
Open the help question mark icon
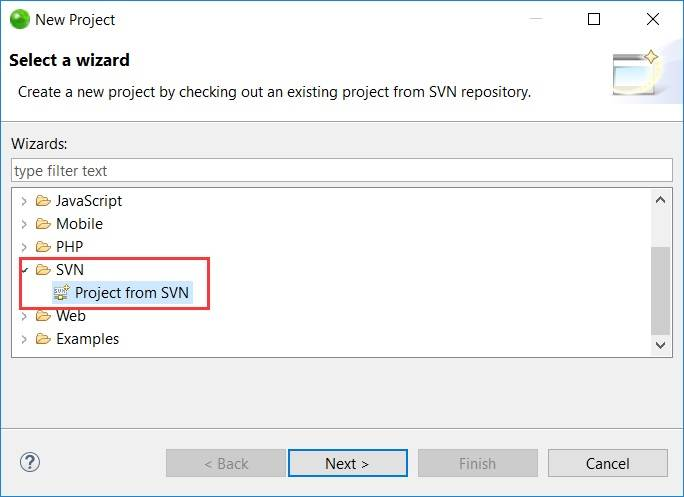pos(29,462)
